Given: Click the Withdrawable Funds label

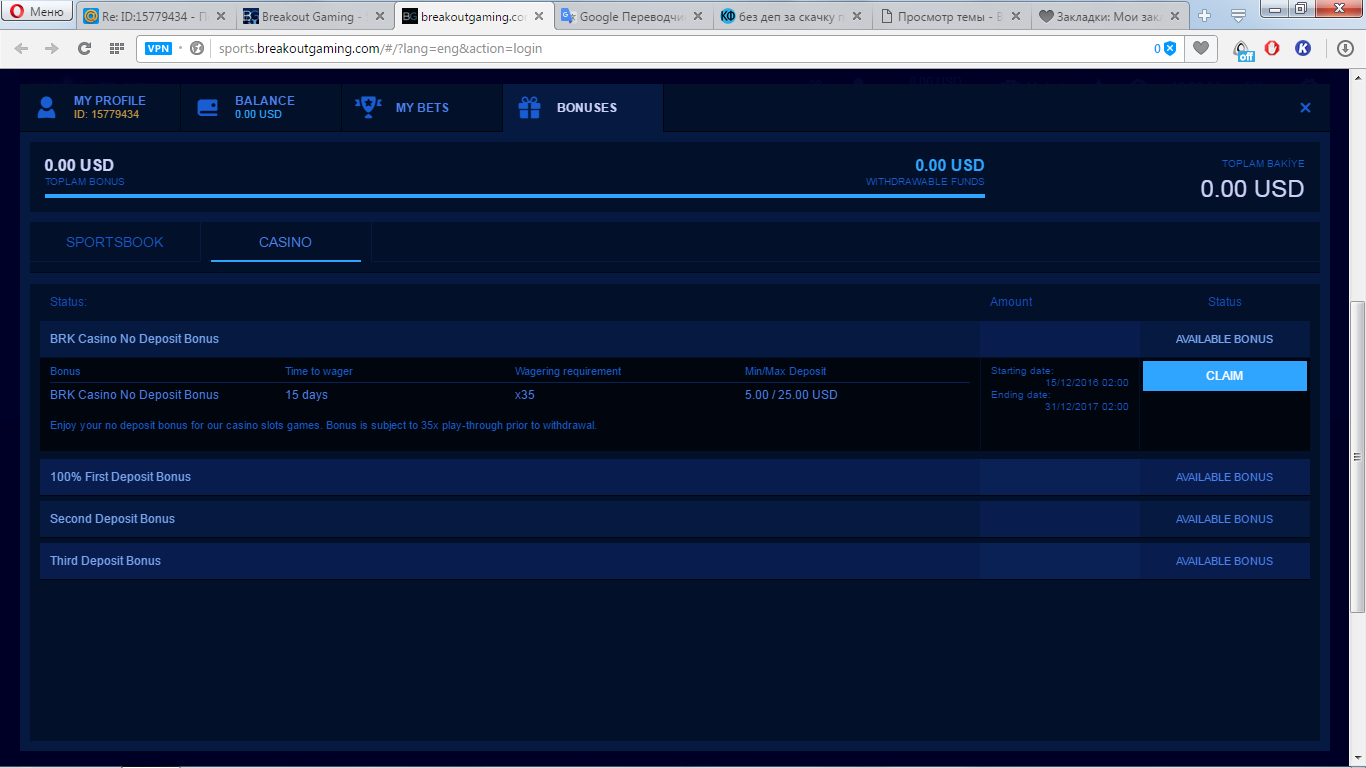Looking at the screenshot, I should tap(925, 182).
